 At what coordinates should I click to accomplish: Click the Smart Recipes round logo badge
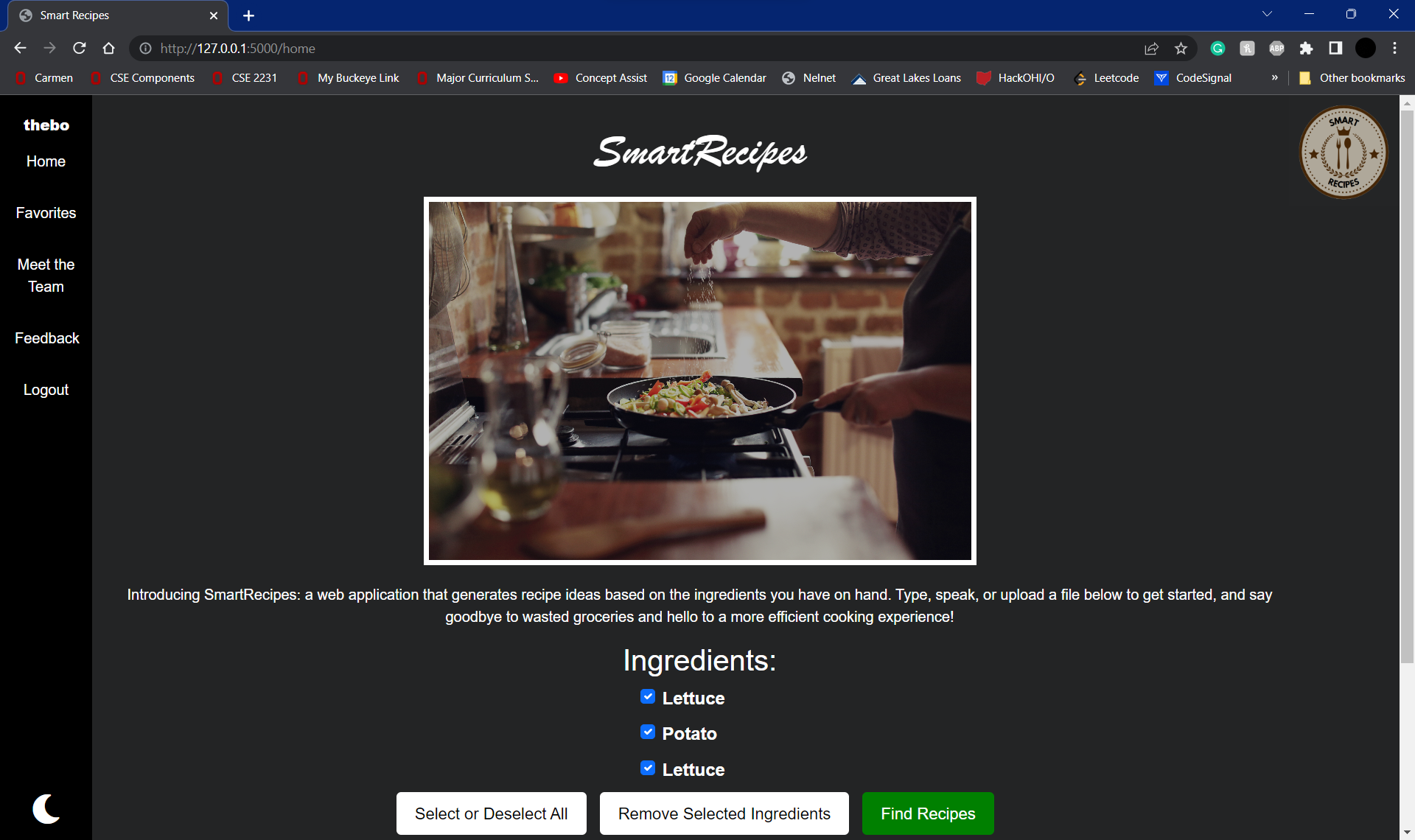pyautogui.click(x=1343, y=153)
